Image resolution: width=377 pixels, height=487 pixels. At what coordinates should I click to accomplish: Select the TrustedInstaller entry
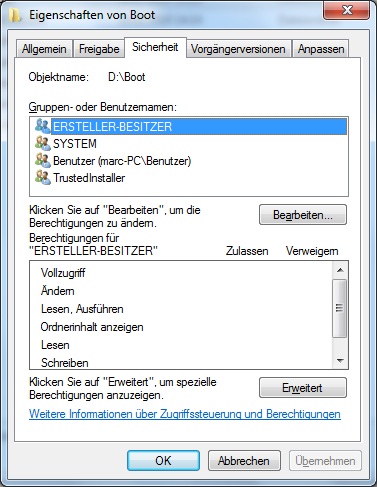pos(89,178)
